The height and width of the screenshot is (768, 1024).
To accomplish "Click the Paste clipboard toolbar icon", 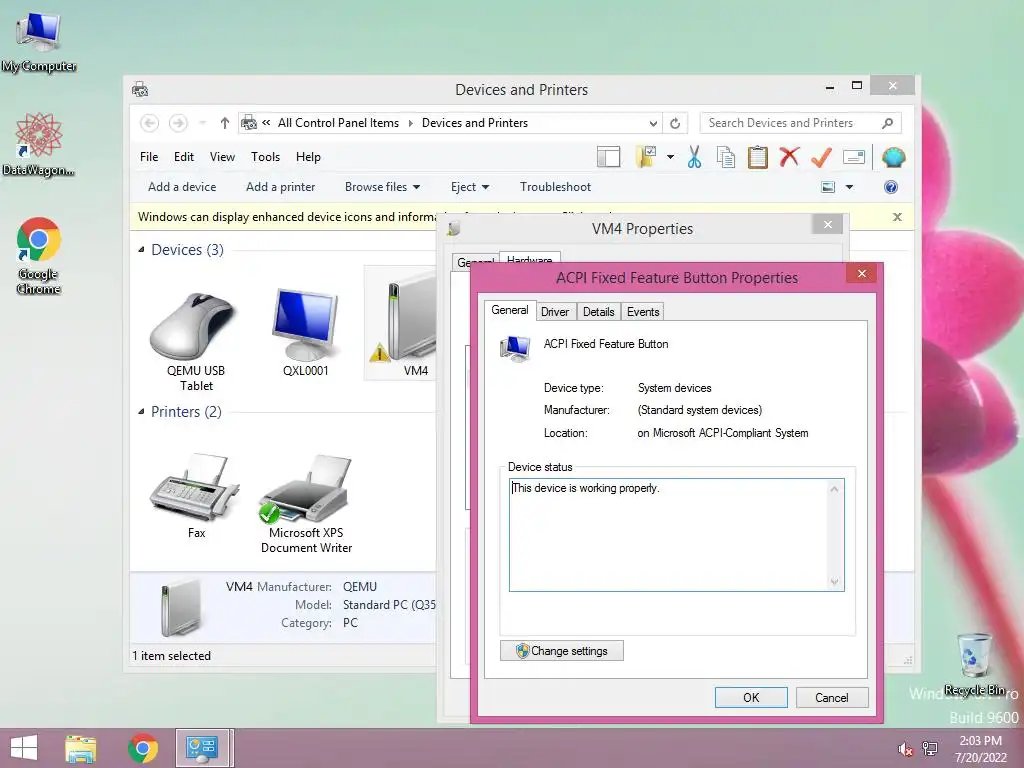I will click(x=758, y=157).
